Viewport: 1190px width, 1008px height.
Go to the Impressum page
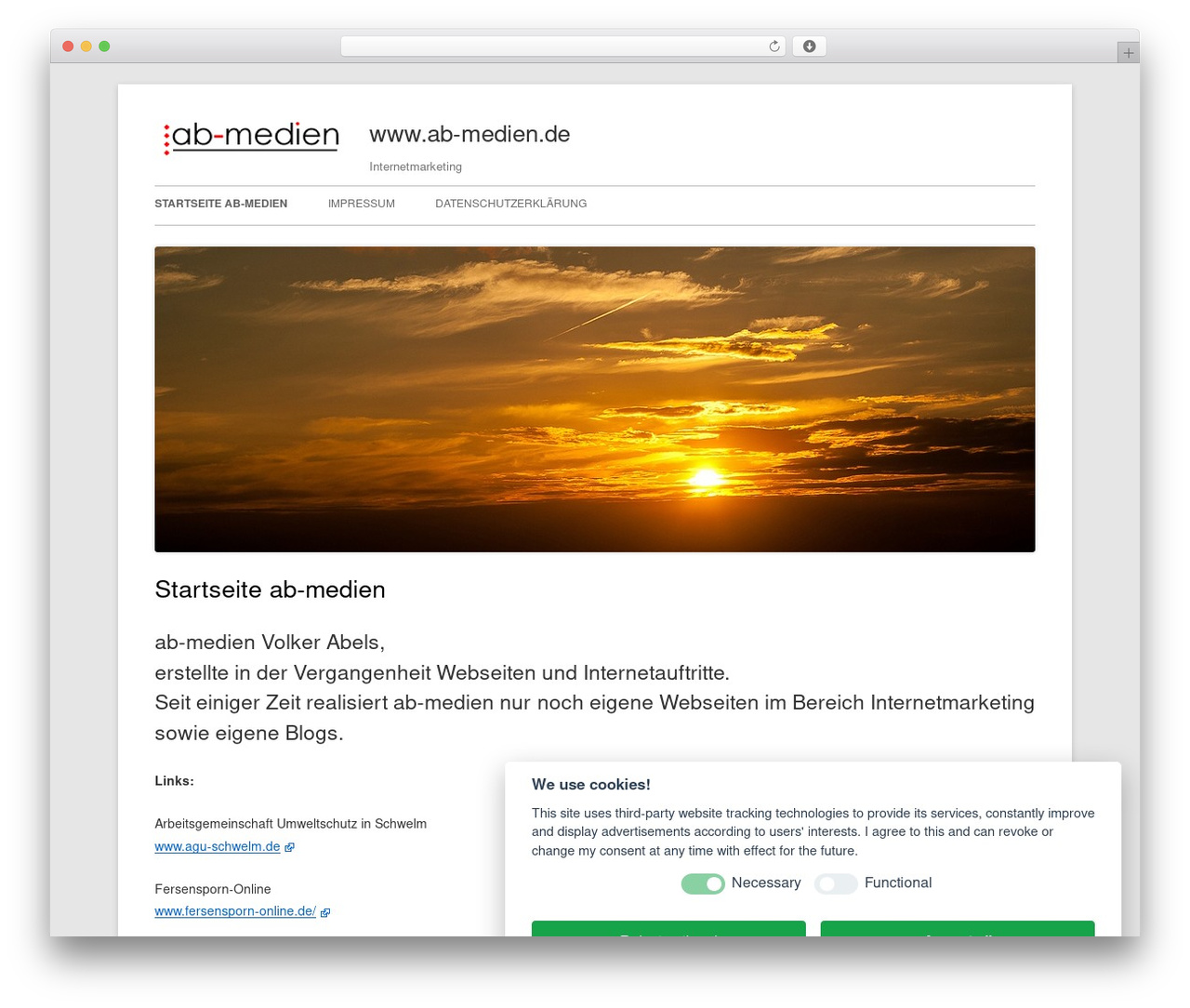pos(362,204)
